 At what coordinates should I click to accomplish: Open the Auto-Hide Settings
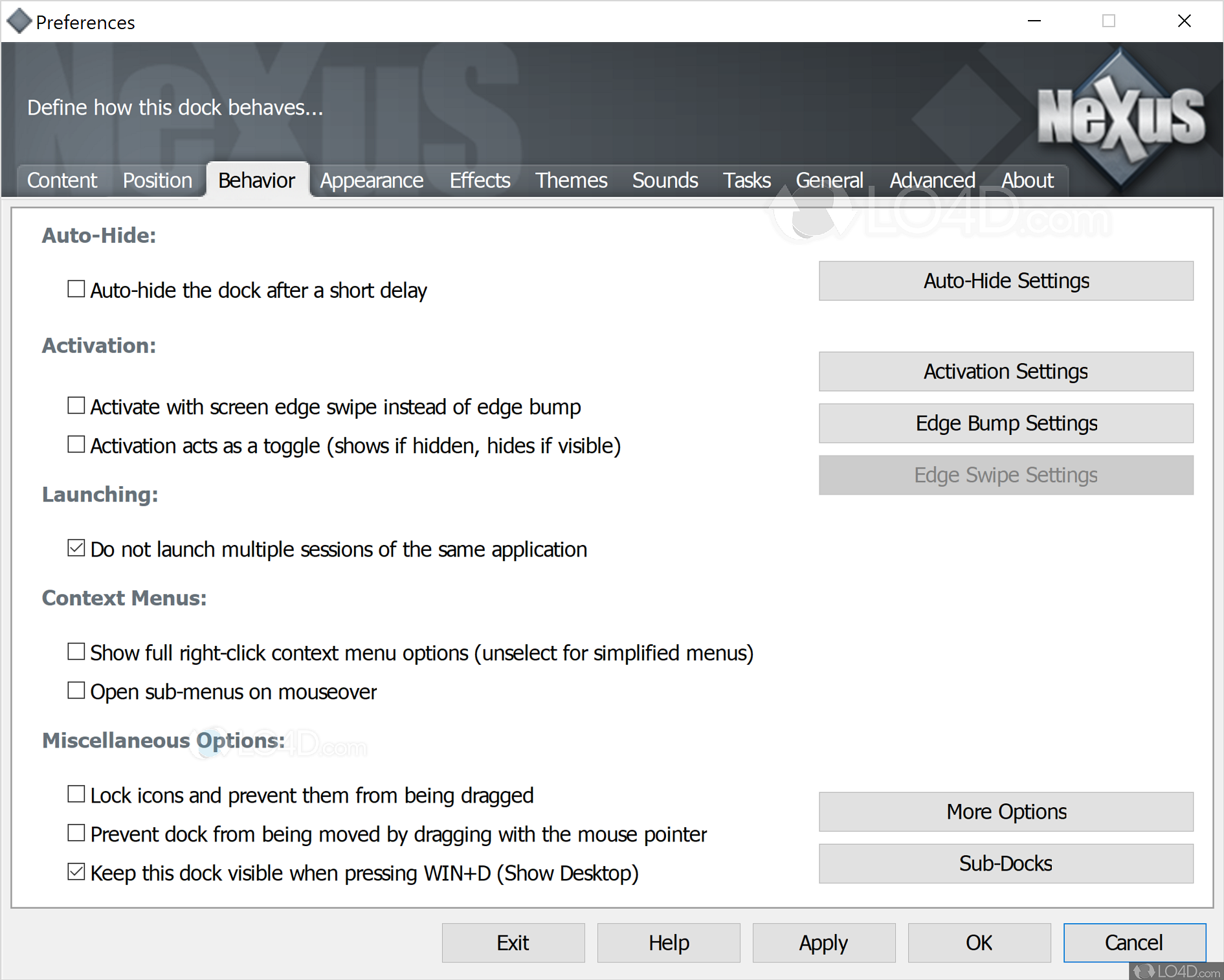click(1005, 281)
